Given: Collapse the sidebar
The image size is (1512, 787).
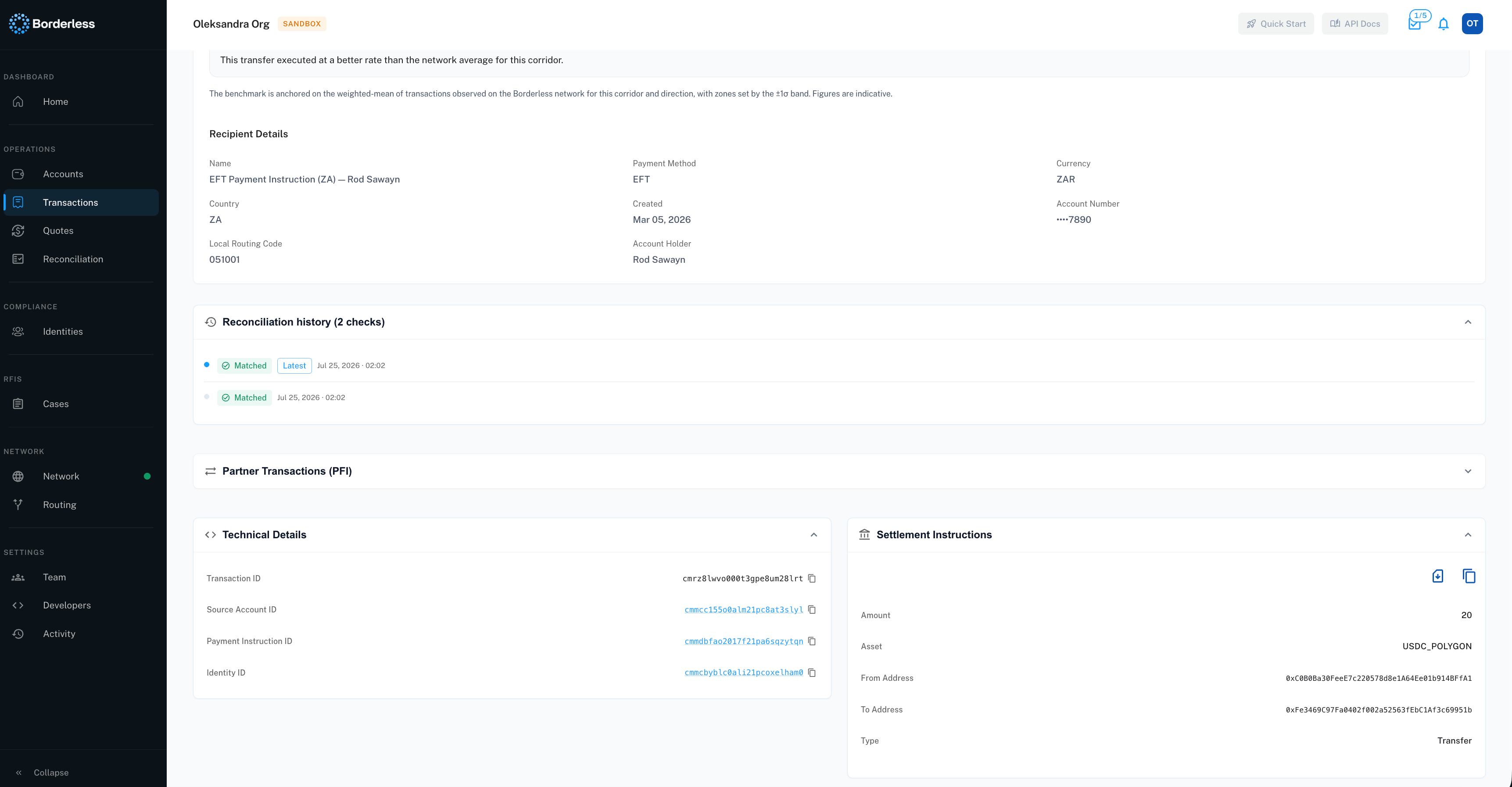Looking at the screenshot, I should click(x=42, y=773).
